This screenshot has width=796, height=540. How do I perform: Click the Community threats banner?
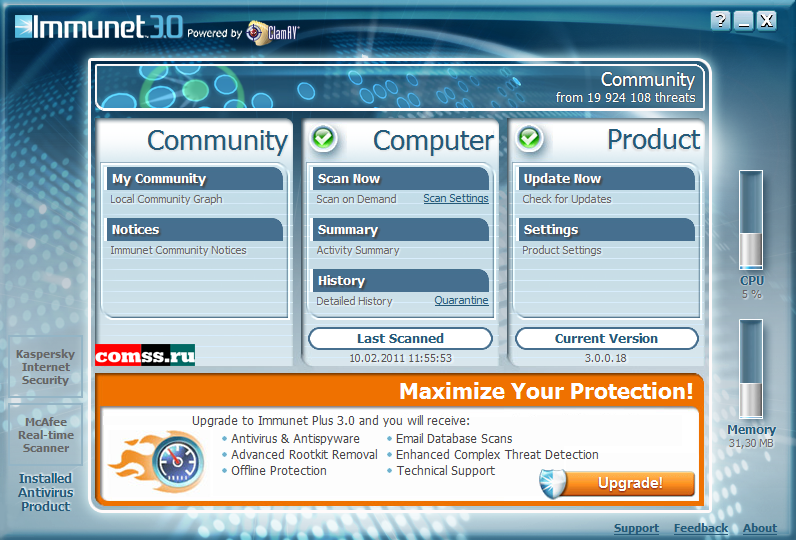click(x=400, y=87)
